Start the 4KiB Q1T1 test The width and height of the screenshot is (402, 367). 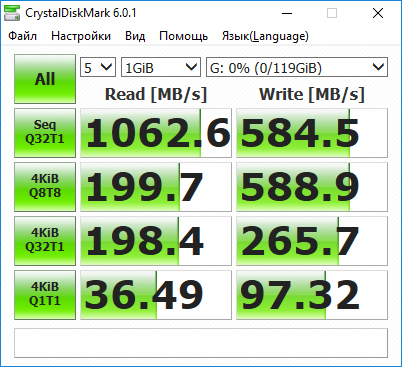[x=45, y=295]
